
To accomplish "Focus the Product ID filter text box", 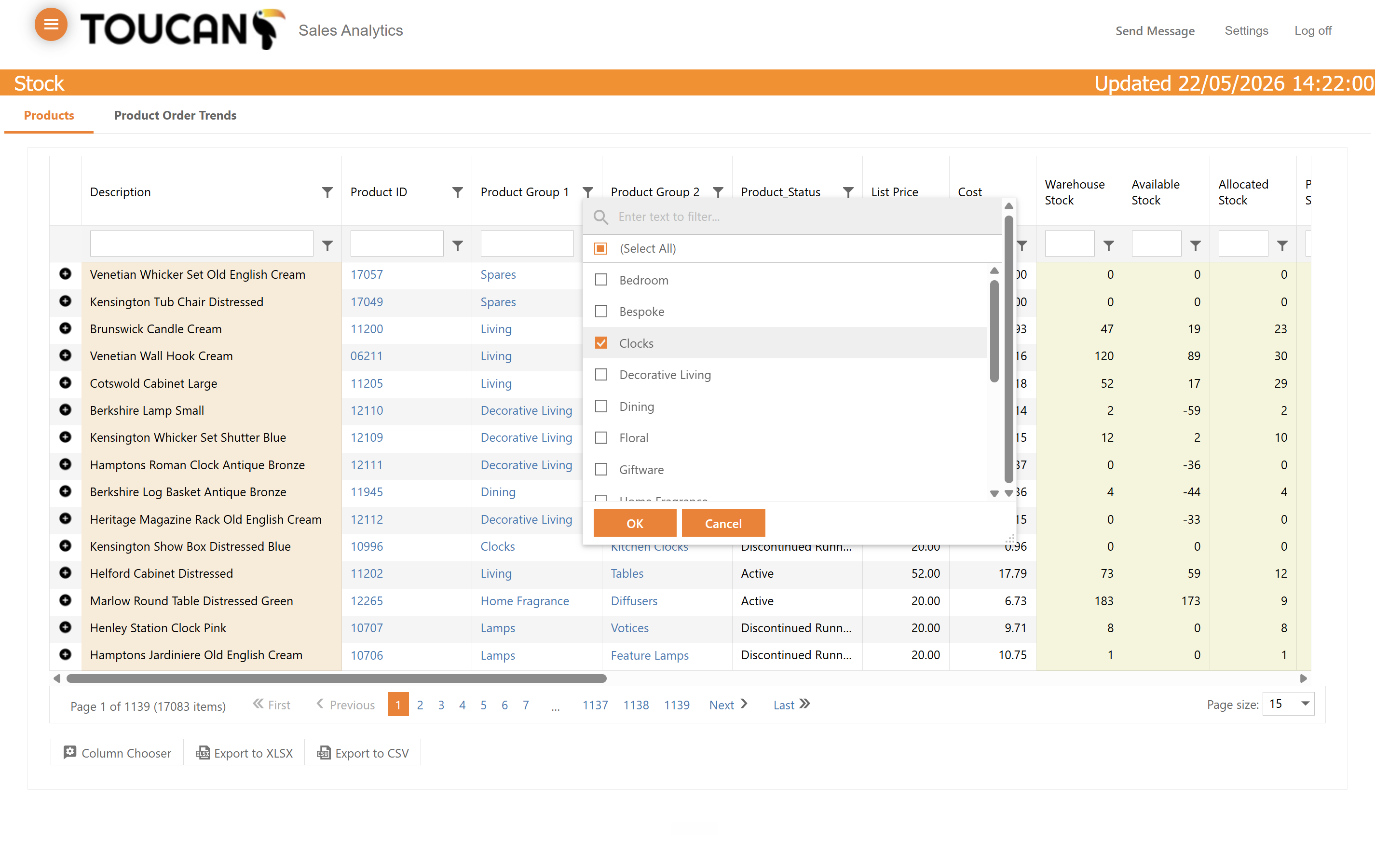I will click(396, 244).
